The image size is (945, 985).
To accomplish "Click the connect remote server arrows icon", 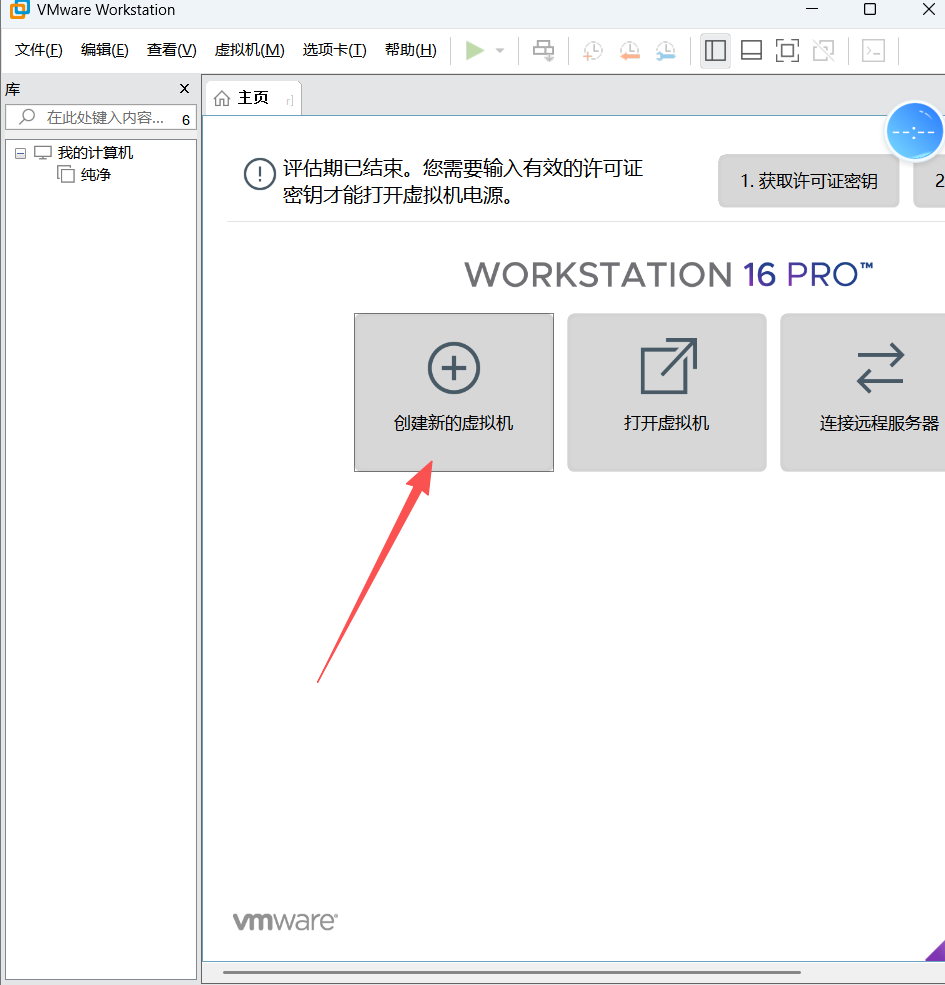I will tap(880, 367).
